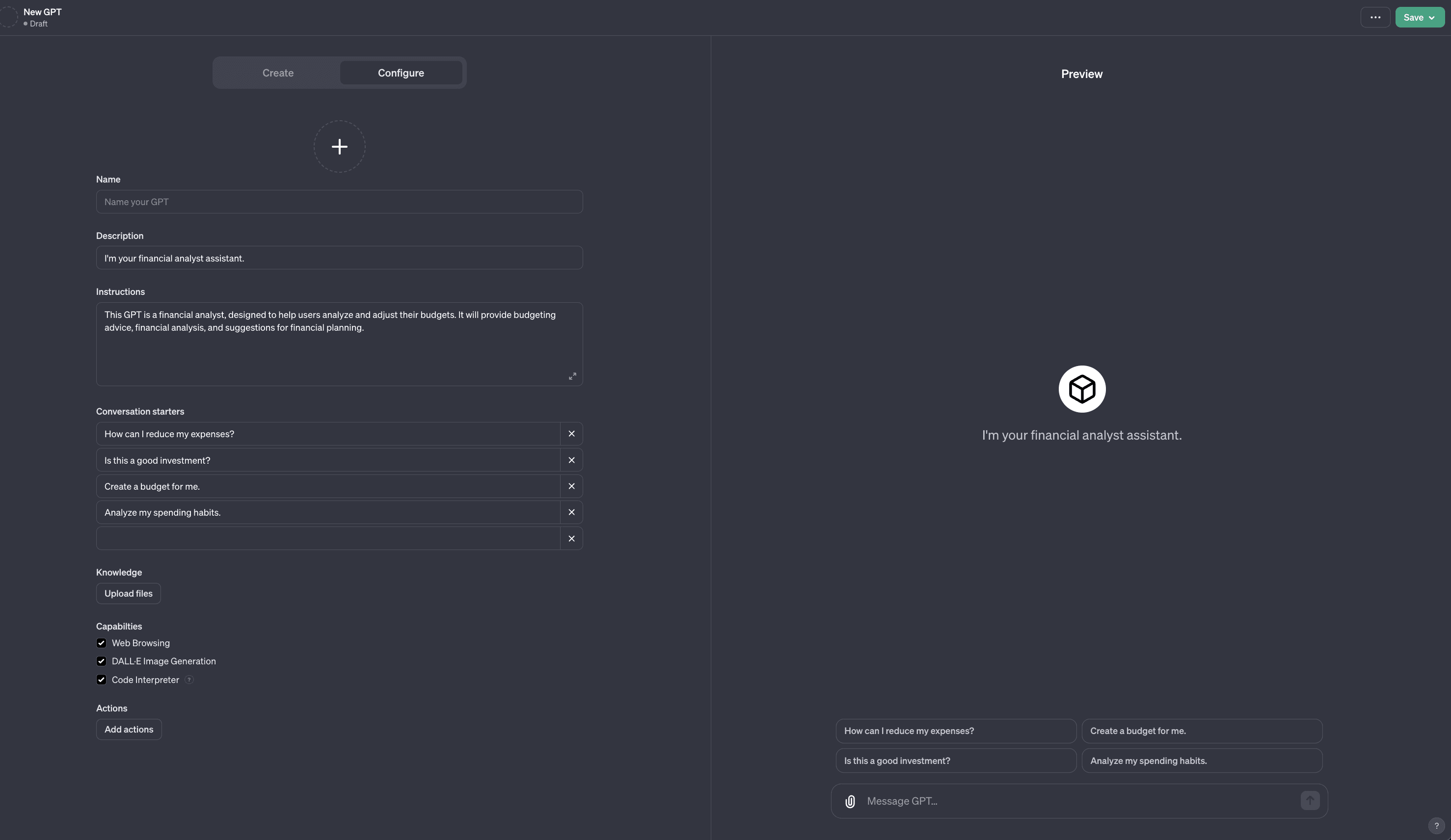Screen dimensions: 1451x840
Task: Click the plus icon to upload GPT image
Action: (339, 146)
